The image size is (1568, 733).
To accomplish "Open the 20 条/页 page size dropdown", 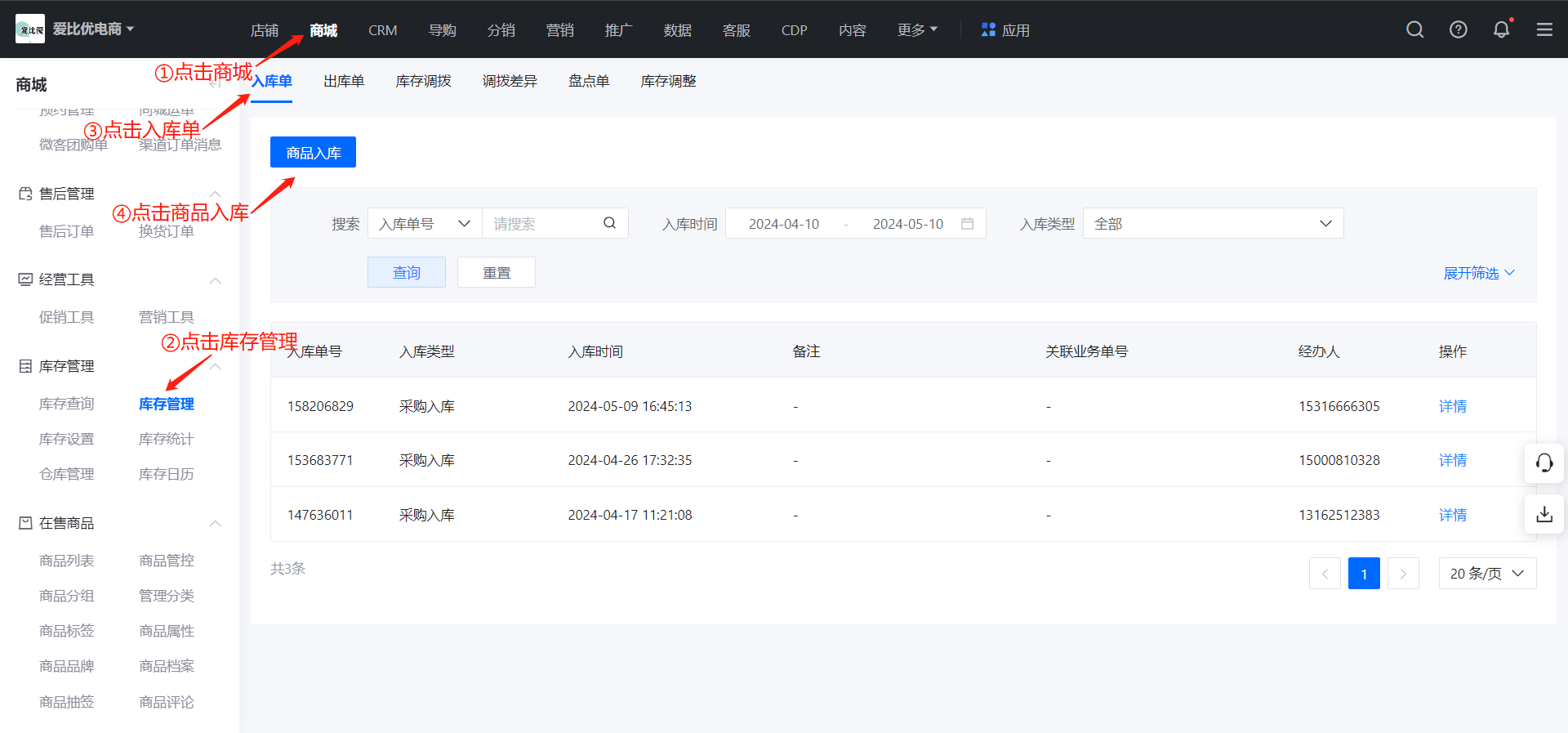I will click(1487, 574).
